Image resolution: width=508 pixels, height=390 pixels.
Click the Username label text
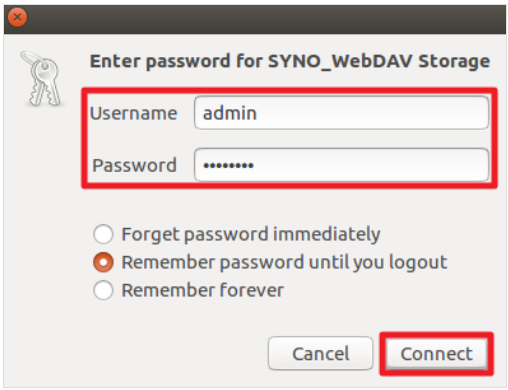133,113
